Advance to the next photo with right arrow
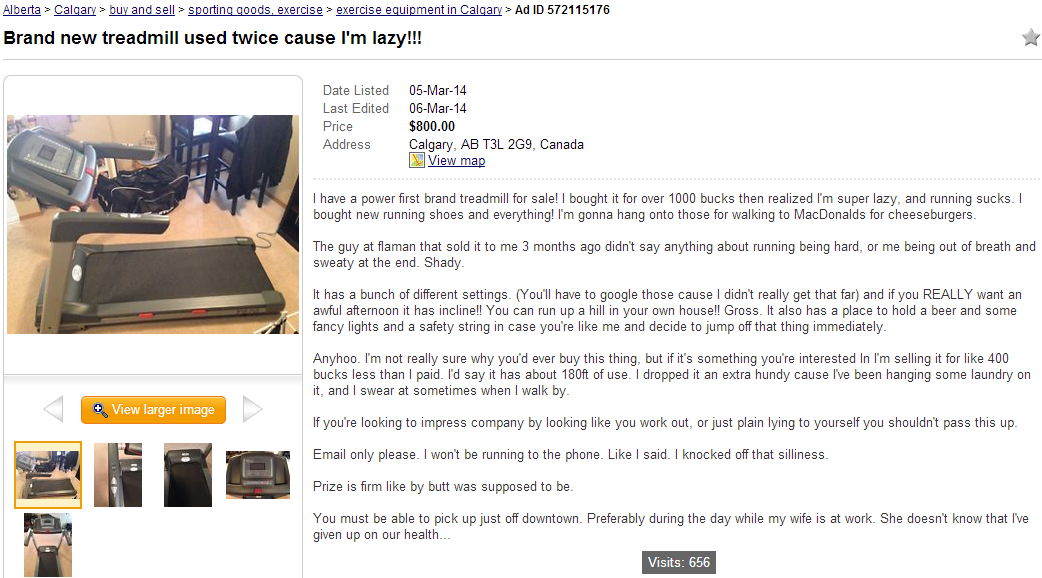 [x=253, y=409]
